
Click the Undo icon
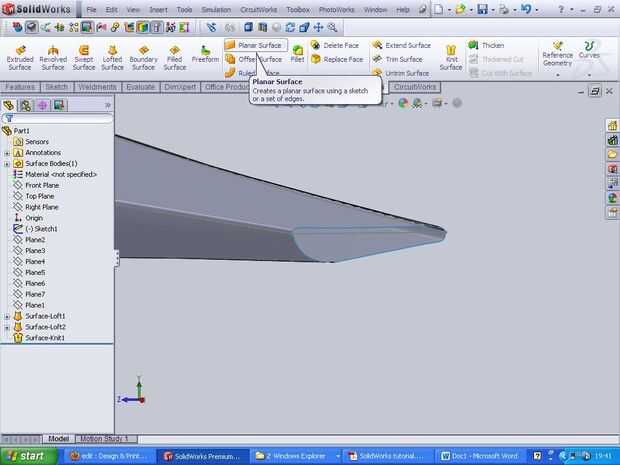tap(526, 9)
